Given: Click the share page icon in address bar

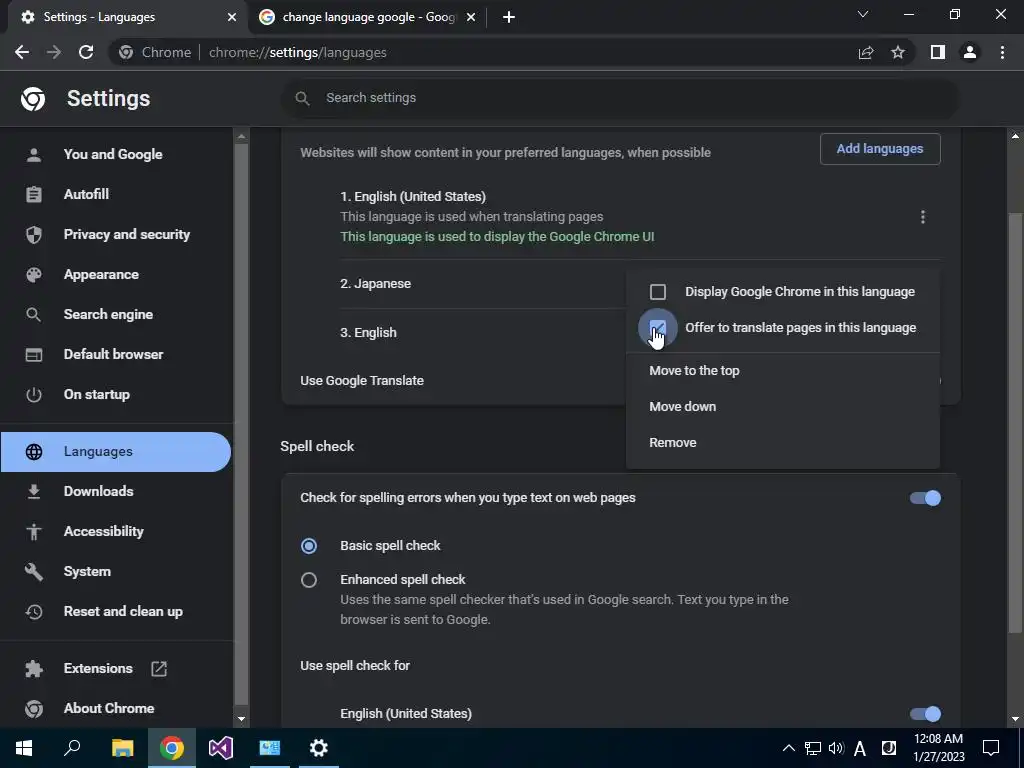Looking at the screenshot, I should 866,52.
